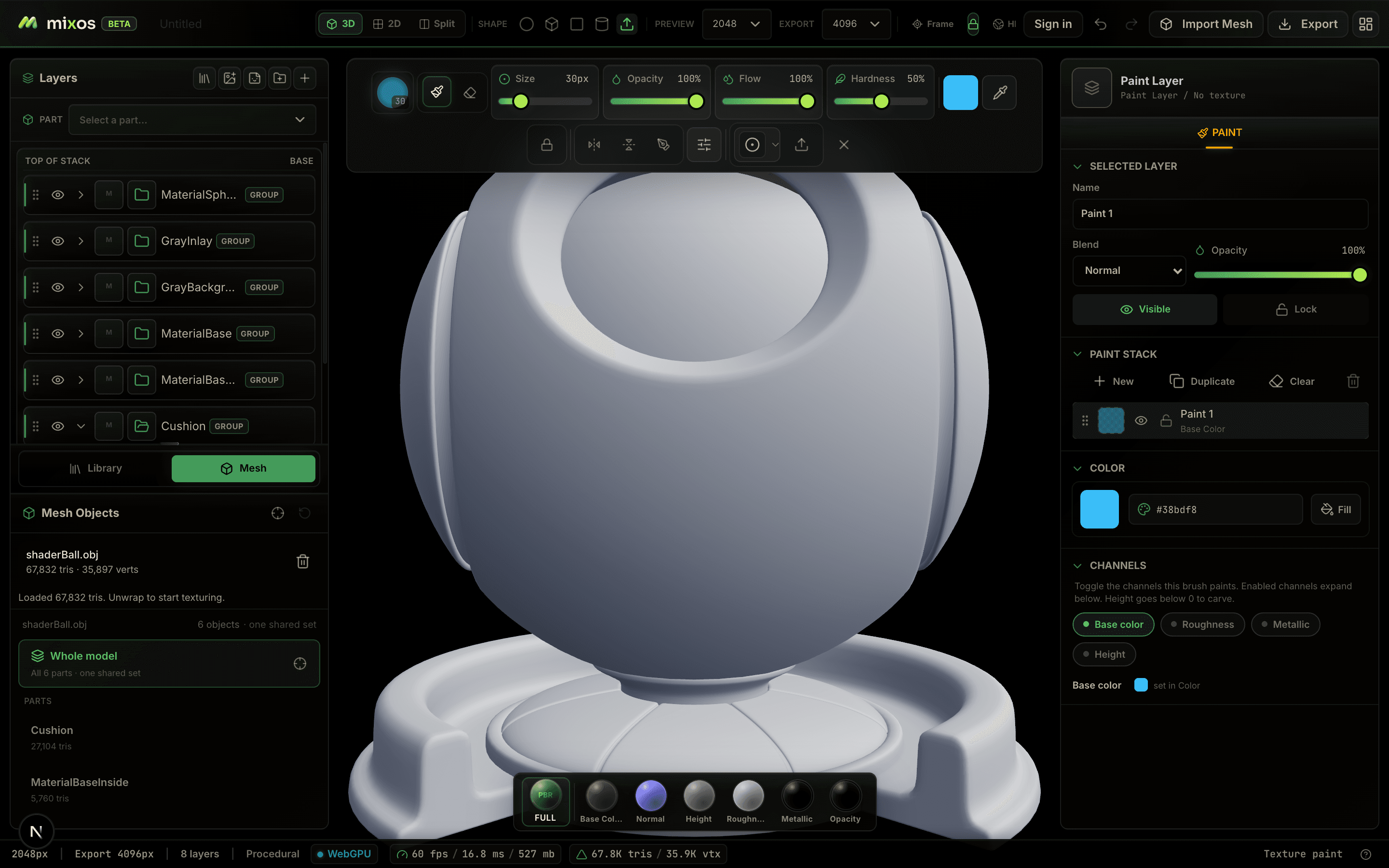Toggle visibility of MaterialBase group
The image size is (1389, 868).
[x=58, y=334]
